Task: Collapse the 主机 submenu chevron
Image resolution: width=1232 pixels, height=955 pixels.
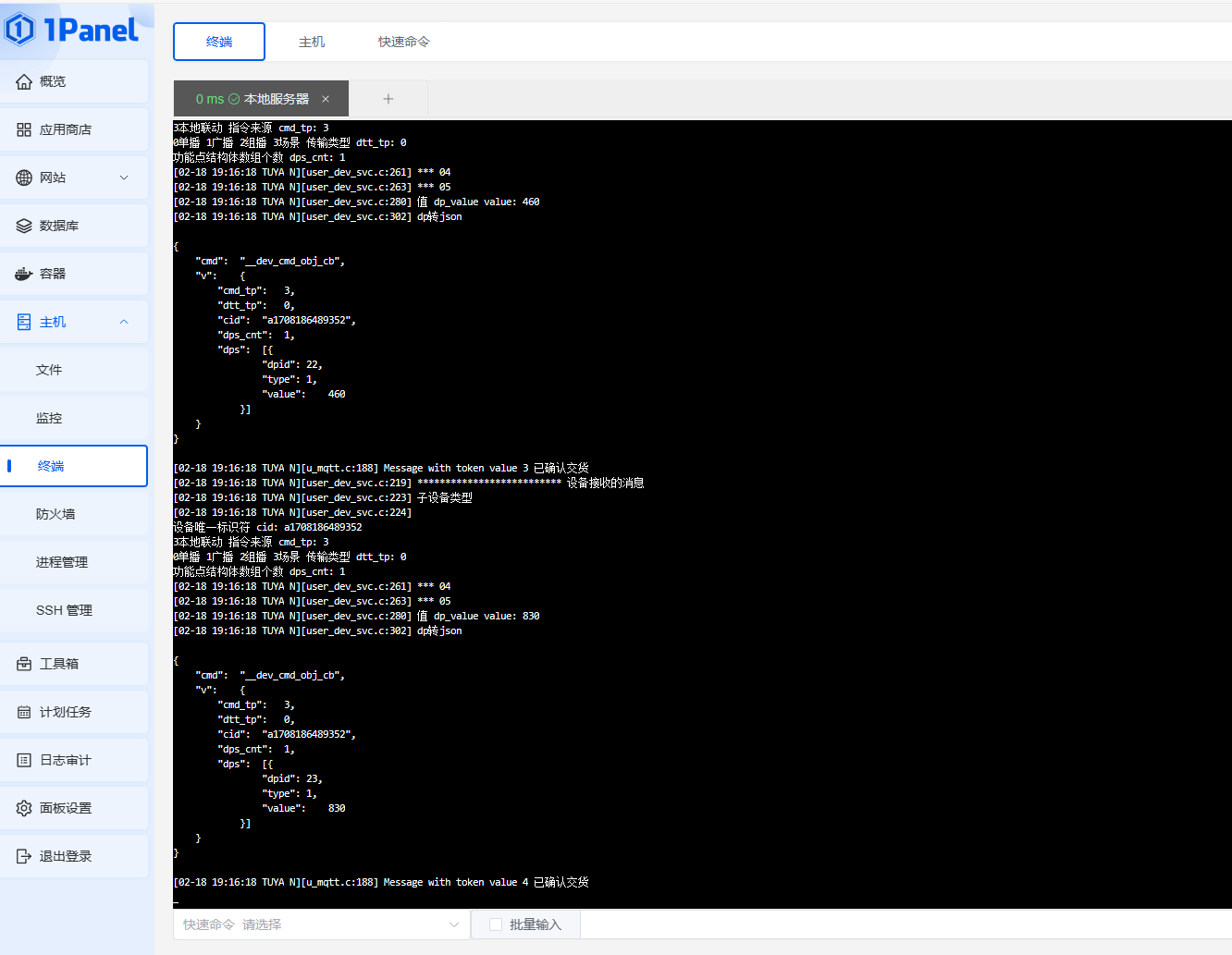Action: tap(124, 322)
